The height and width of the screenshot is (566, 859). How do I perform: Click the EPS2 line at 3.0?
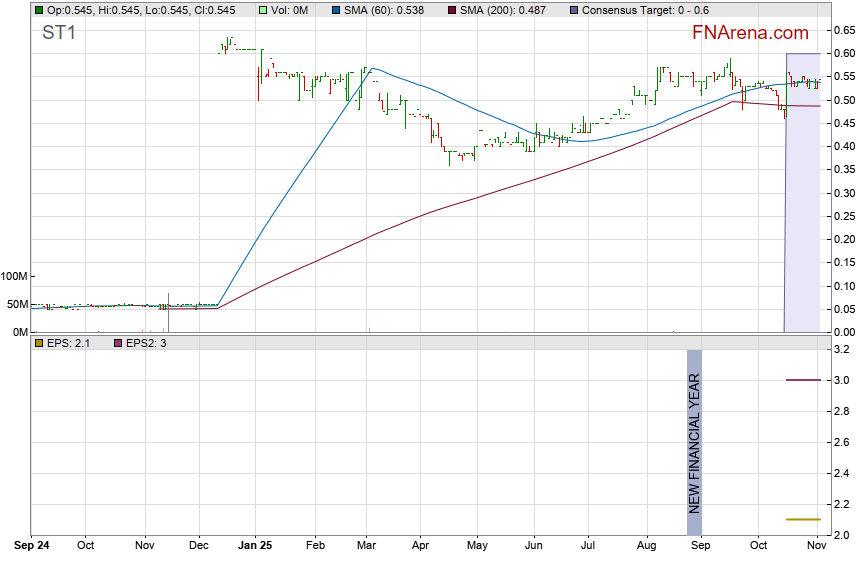point(803,380)
